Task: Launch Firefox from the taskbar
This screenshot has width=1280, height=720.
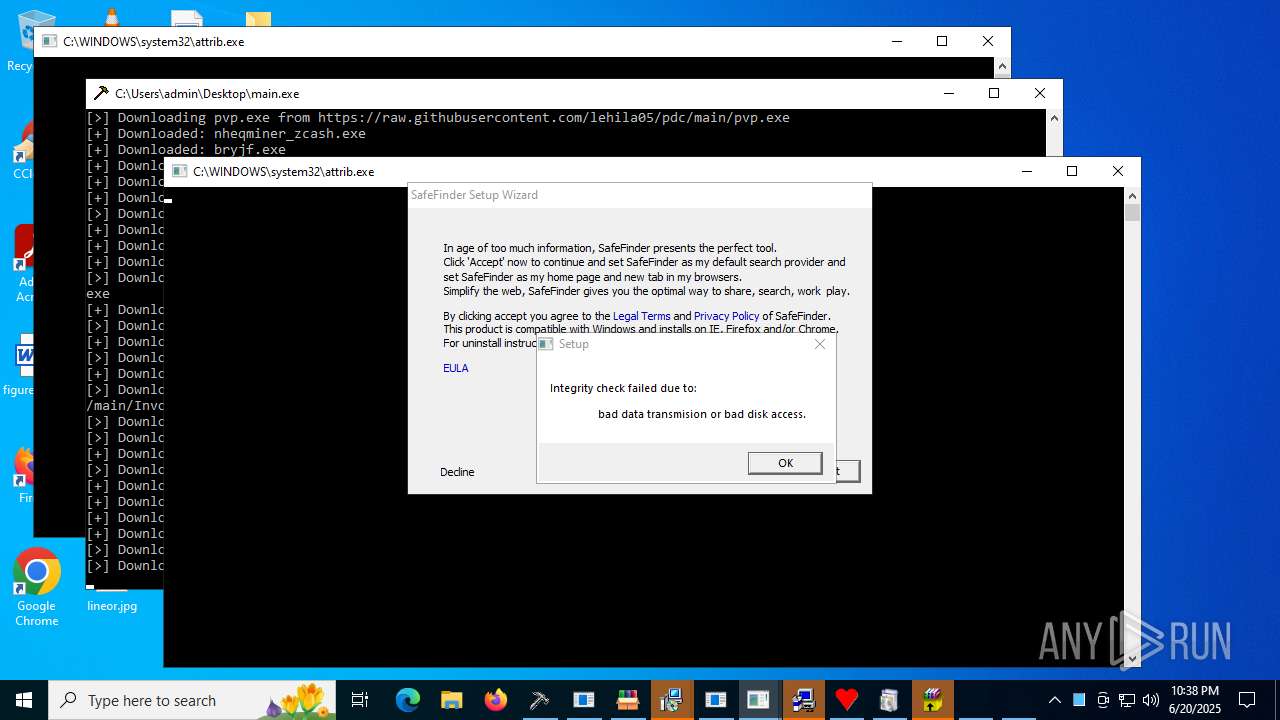Action: [495, 700]
